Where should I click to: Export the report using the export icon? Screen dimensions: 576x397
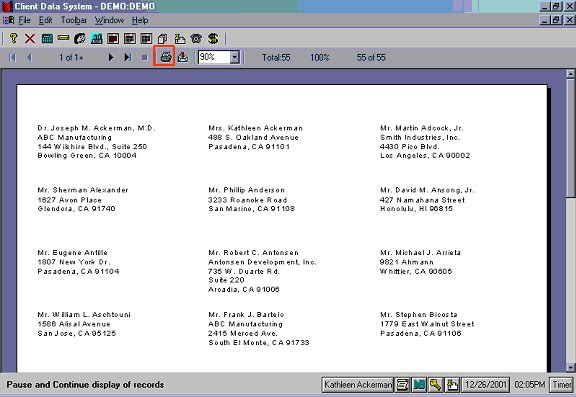(183, 57)
